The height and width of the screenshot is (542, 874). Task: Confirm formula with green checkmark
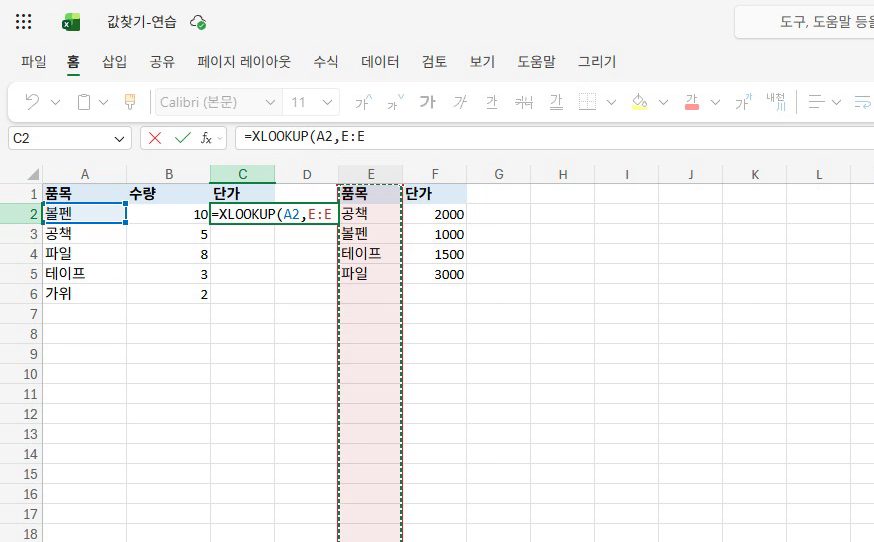[x=182, y=138]
